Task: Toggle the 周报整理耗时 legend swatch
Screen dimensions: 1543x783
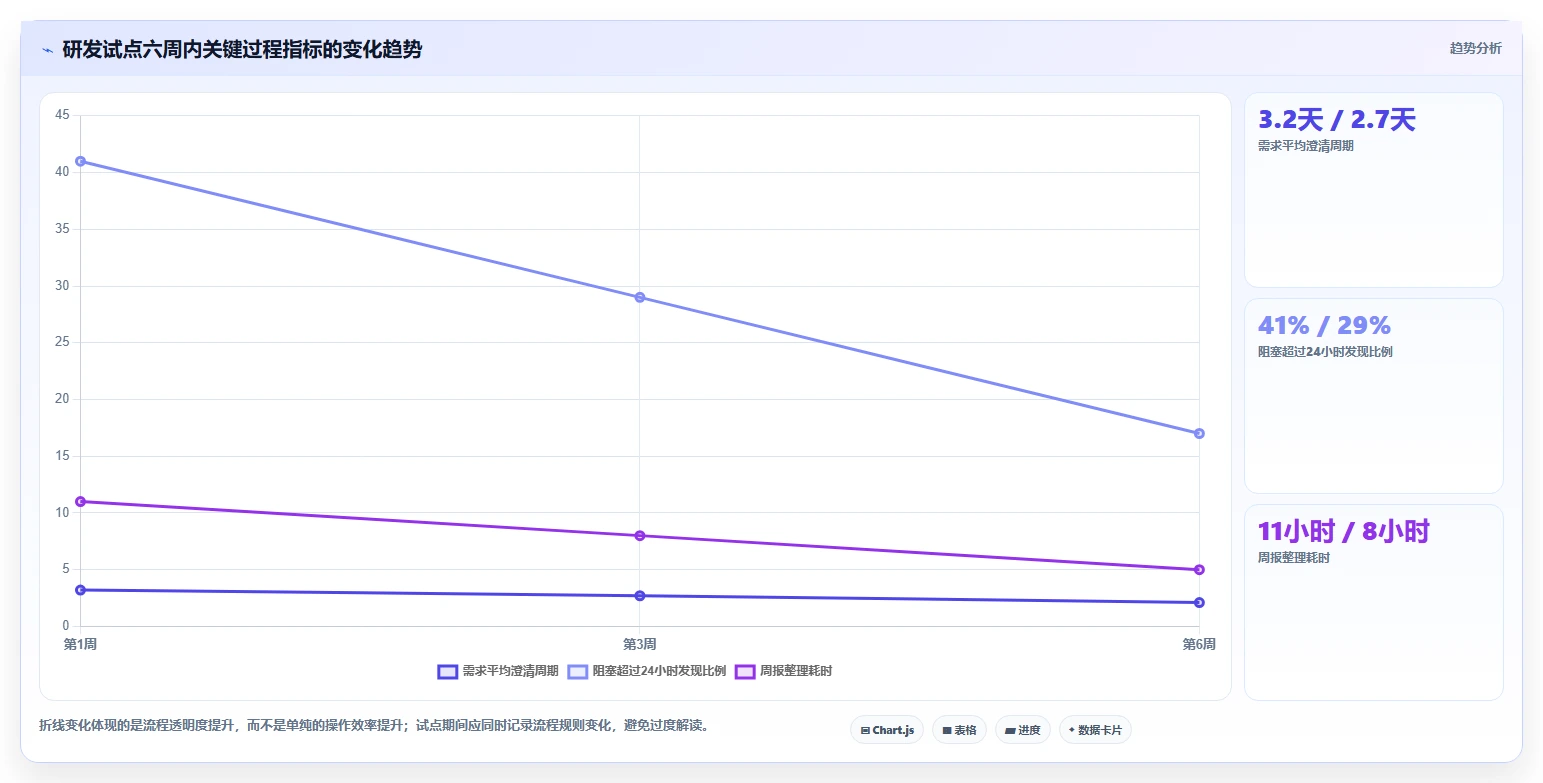Action: pos(745,671)
